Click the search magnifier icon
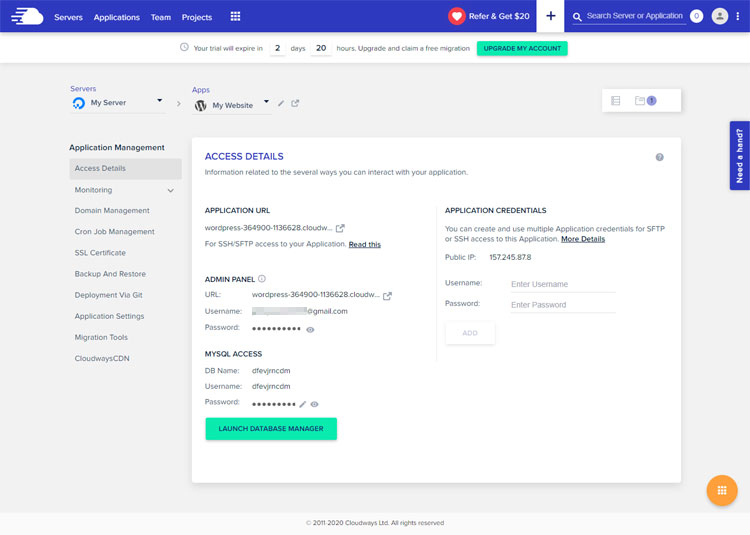Viewport: 750px width, 535px height. (x=577, y=17)
